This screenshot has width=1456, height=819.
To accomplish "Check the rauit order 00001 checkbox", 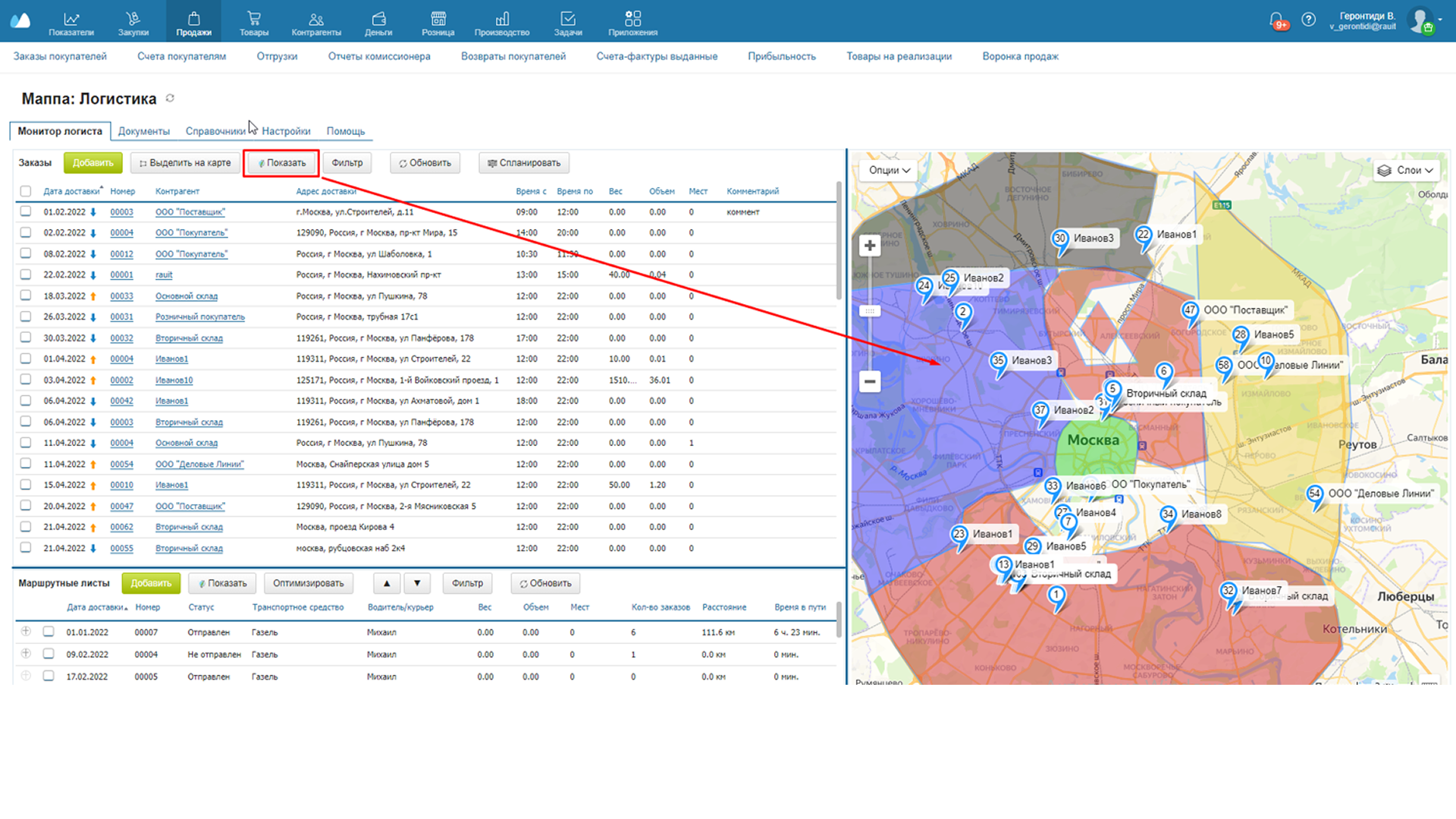I will click(x=26, y=275).
